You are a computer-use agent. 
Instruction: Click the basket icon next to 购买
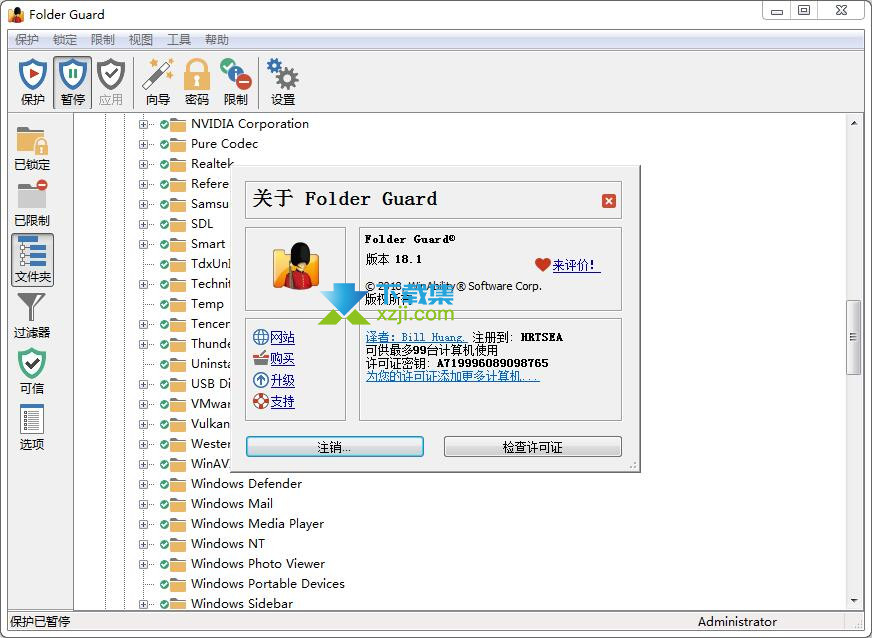[260, 358]
